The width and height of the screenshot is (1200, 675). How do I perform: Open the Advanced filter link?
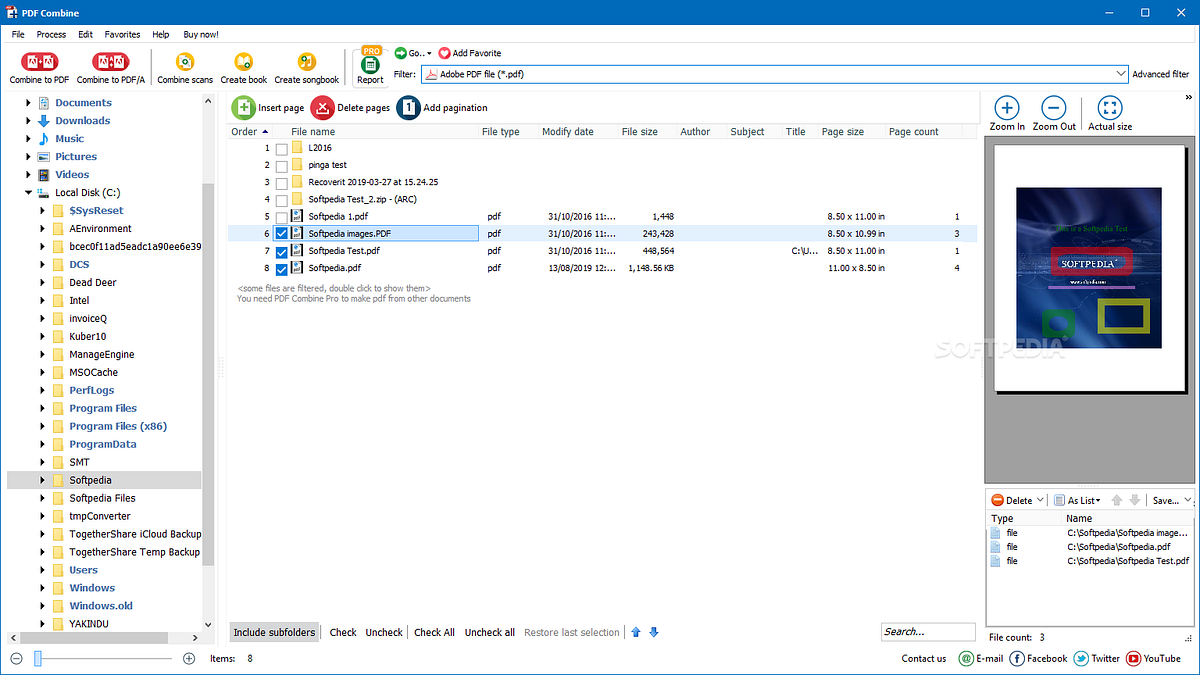pos(1160,73)
